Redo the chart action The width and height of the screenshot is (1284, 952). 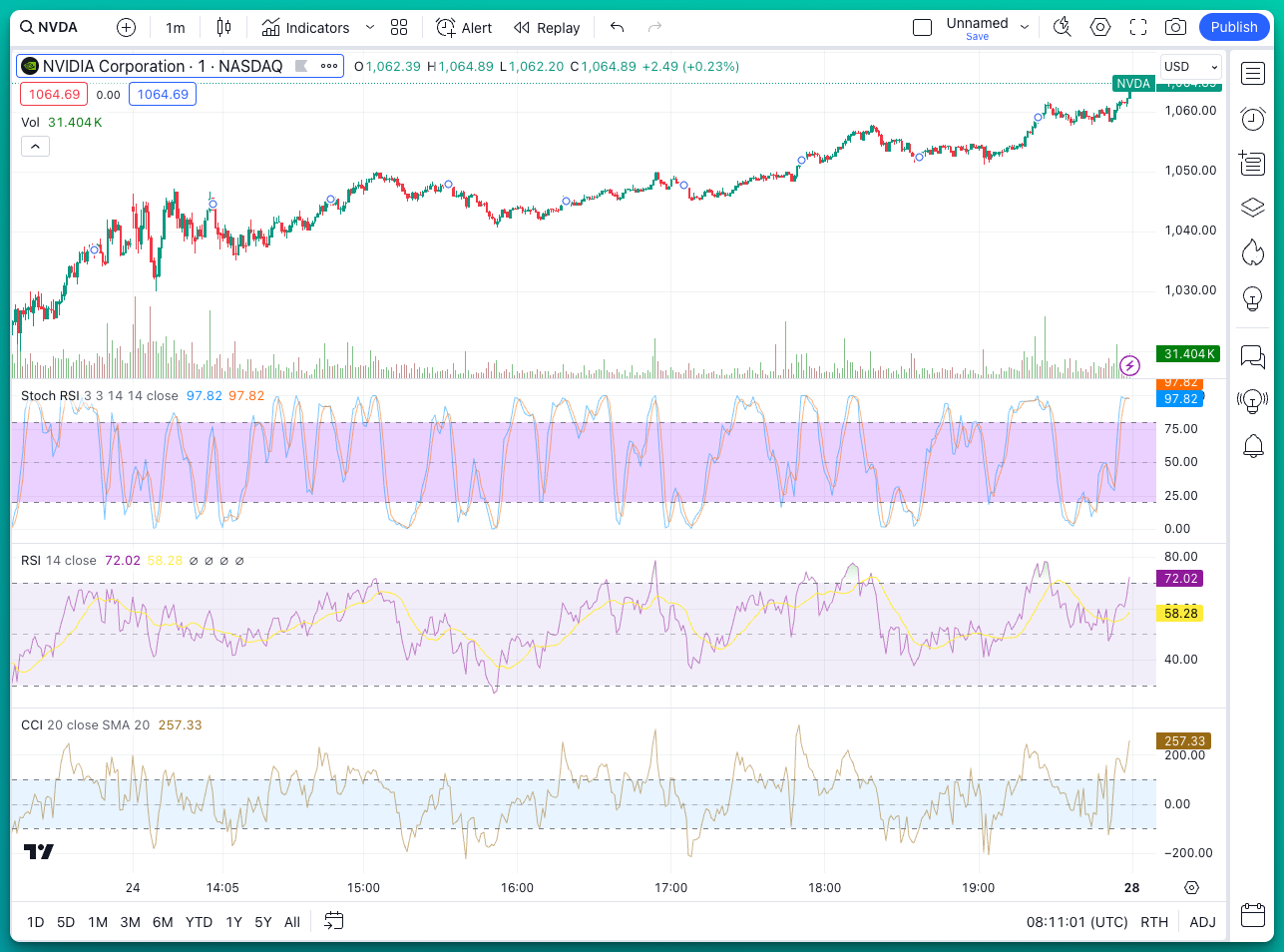tap(654, 27)
